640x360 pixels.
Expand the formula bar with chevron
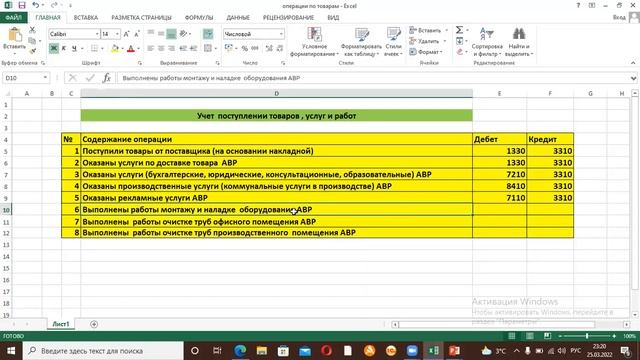coord(633,78)
